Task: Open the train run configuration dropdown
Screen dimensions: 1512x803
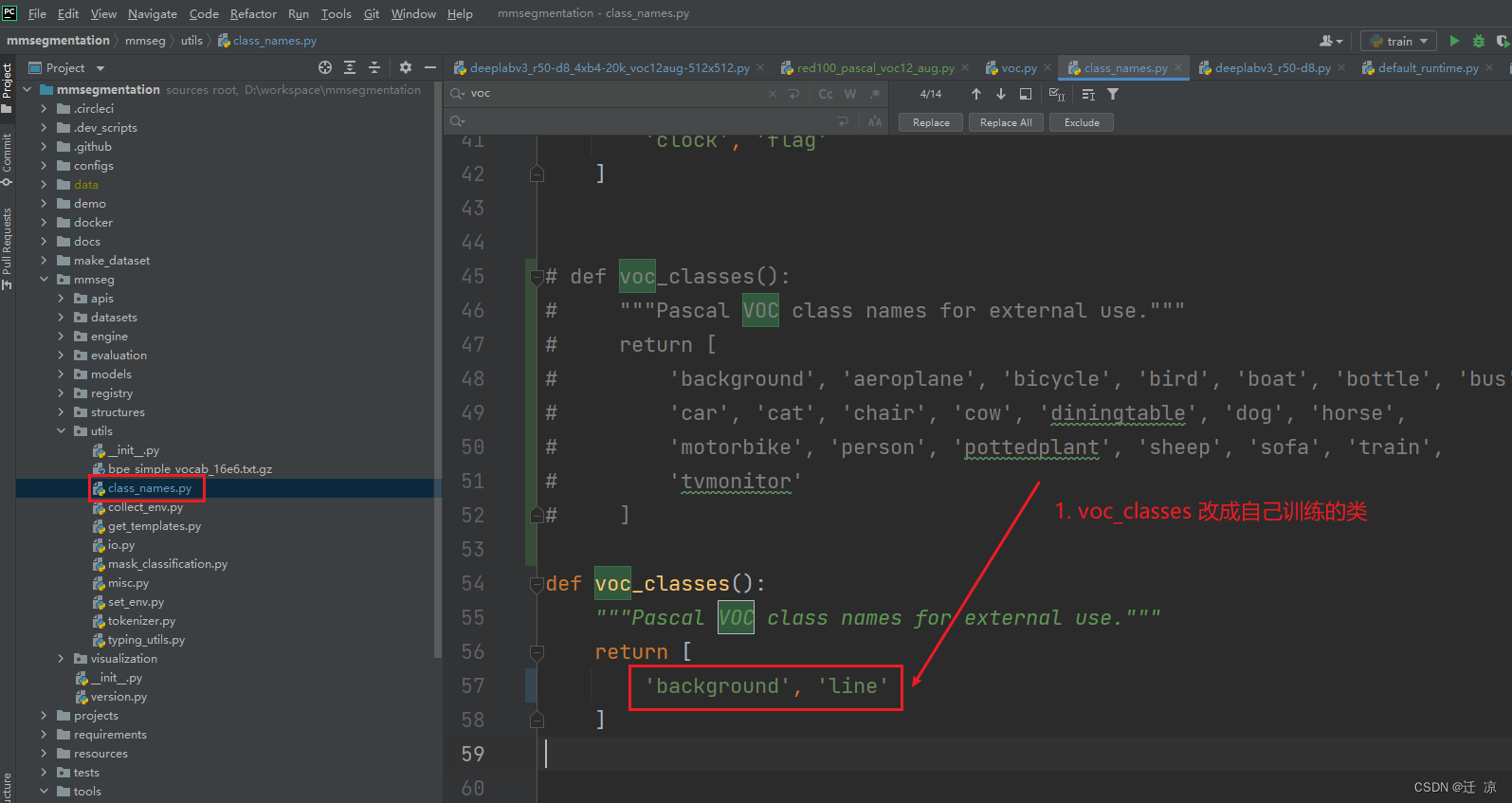Action: (1398, 41)
